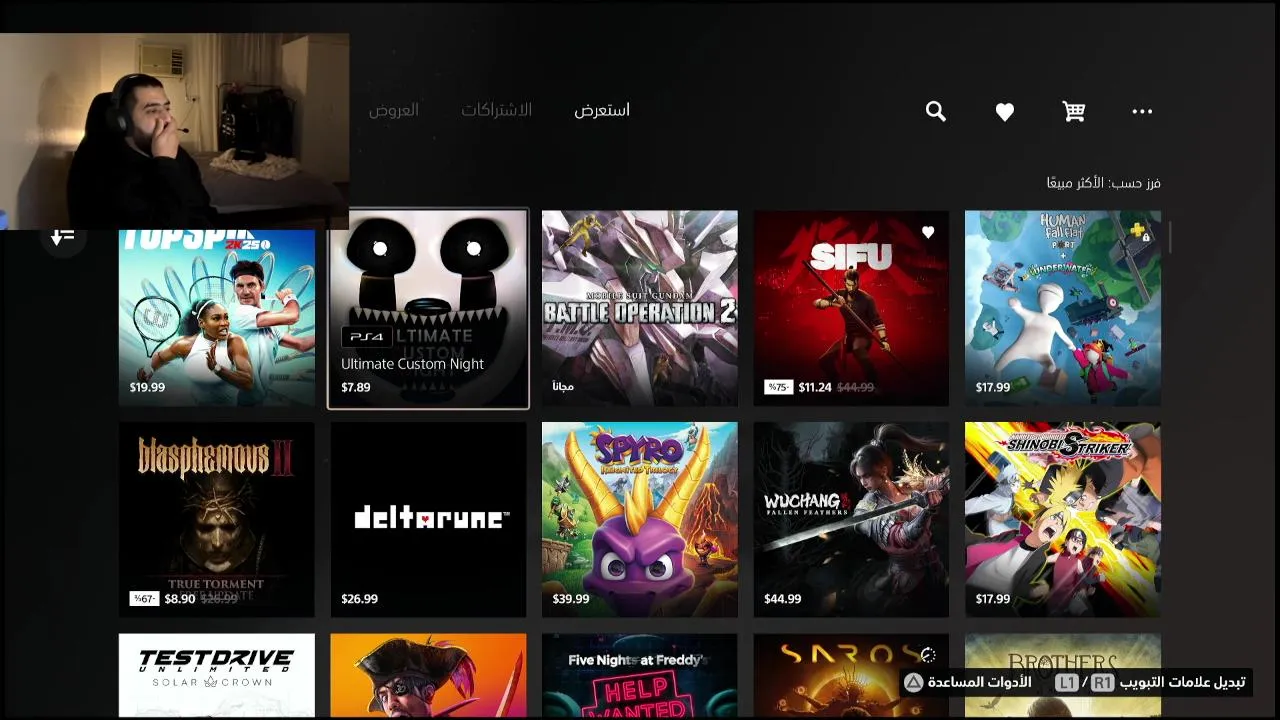Click the Ultimate Custom Night title text
Viewport: 1280px width, 720px height.
[412, 364]
